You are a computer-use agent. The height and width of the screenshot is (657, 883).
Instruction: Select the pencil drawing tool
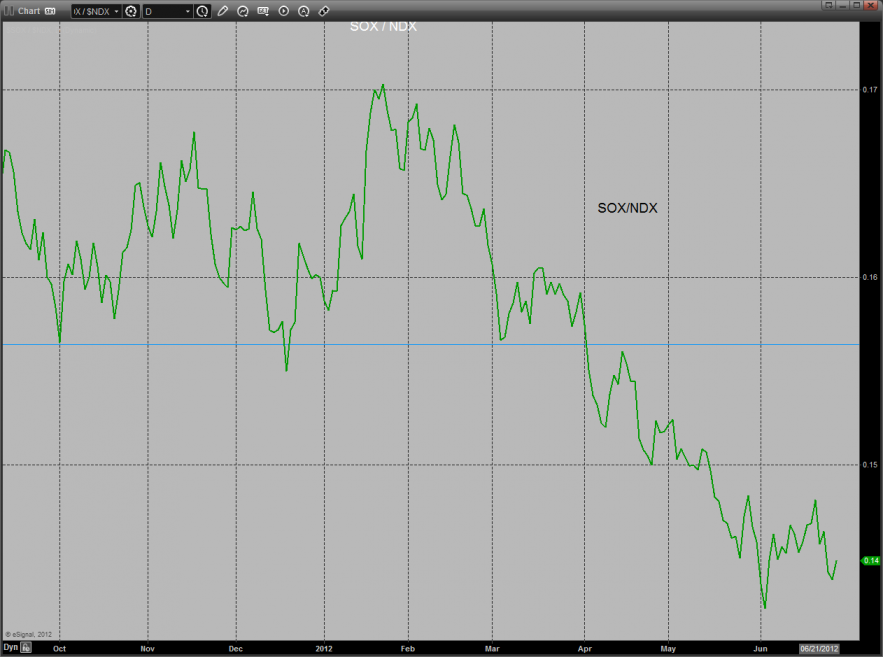point(222,11)
